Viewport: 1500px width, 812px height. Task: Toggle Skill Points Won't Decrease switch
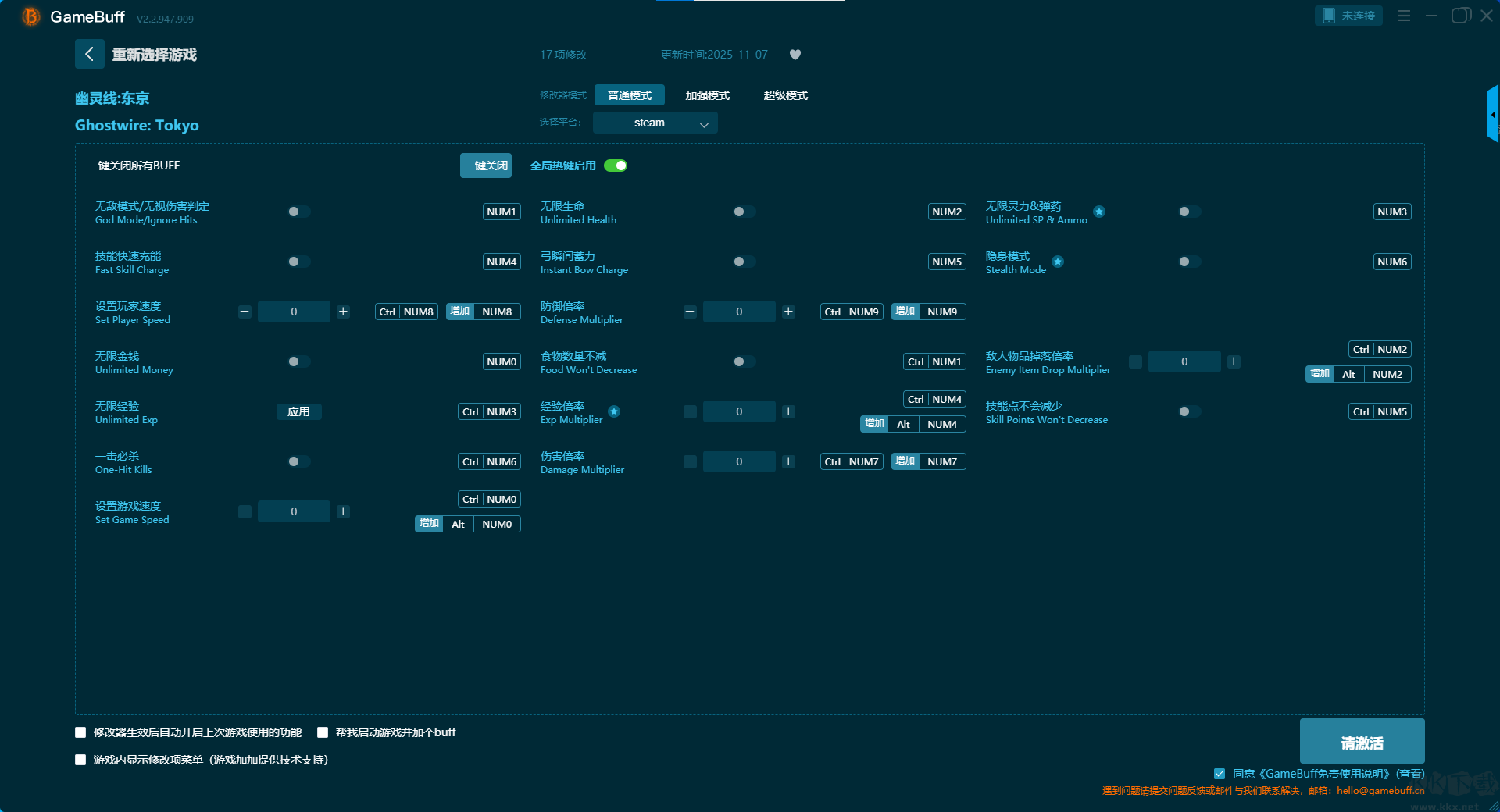click(1189, 411)
